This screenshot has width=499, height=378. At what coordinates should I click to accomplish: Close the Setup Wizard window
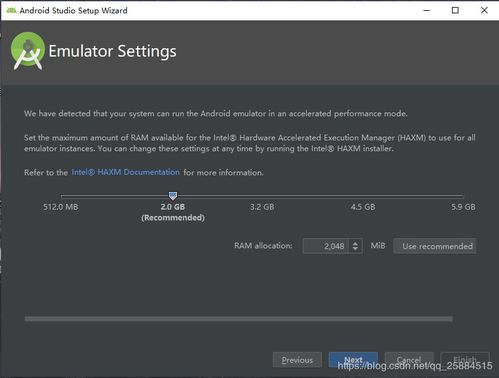pos(484,10)
